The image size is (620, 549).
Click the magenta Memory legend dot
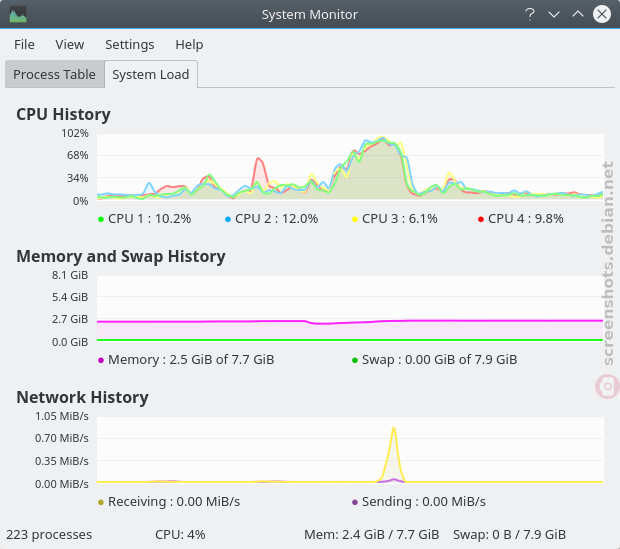click(x=101, y=360)
